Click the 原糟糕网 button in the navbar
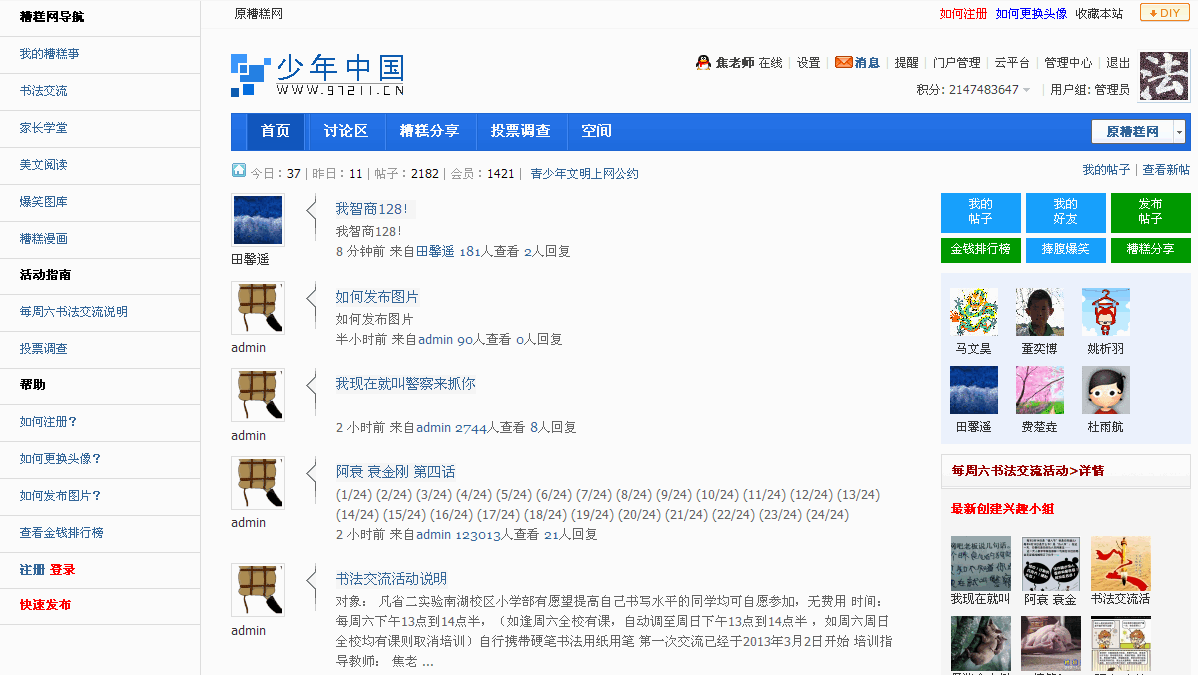Screen dimensions: 1198x675 (1132, 131)
